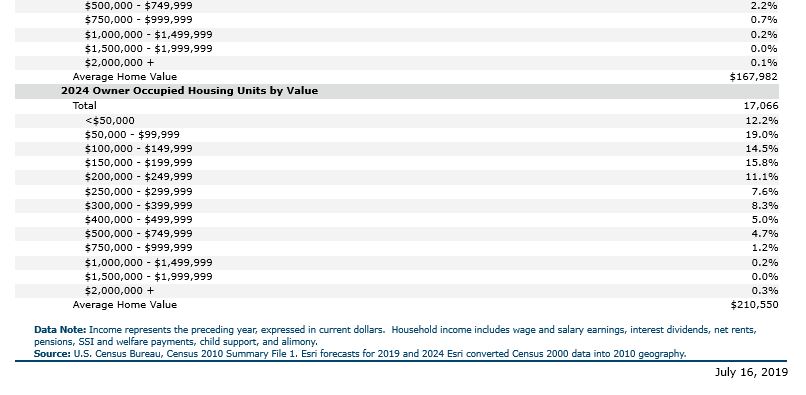Click the top $1,500,000 - $1,999,999 row label
806x395 pixels.
(x=149, y=48)
